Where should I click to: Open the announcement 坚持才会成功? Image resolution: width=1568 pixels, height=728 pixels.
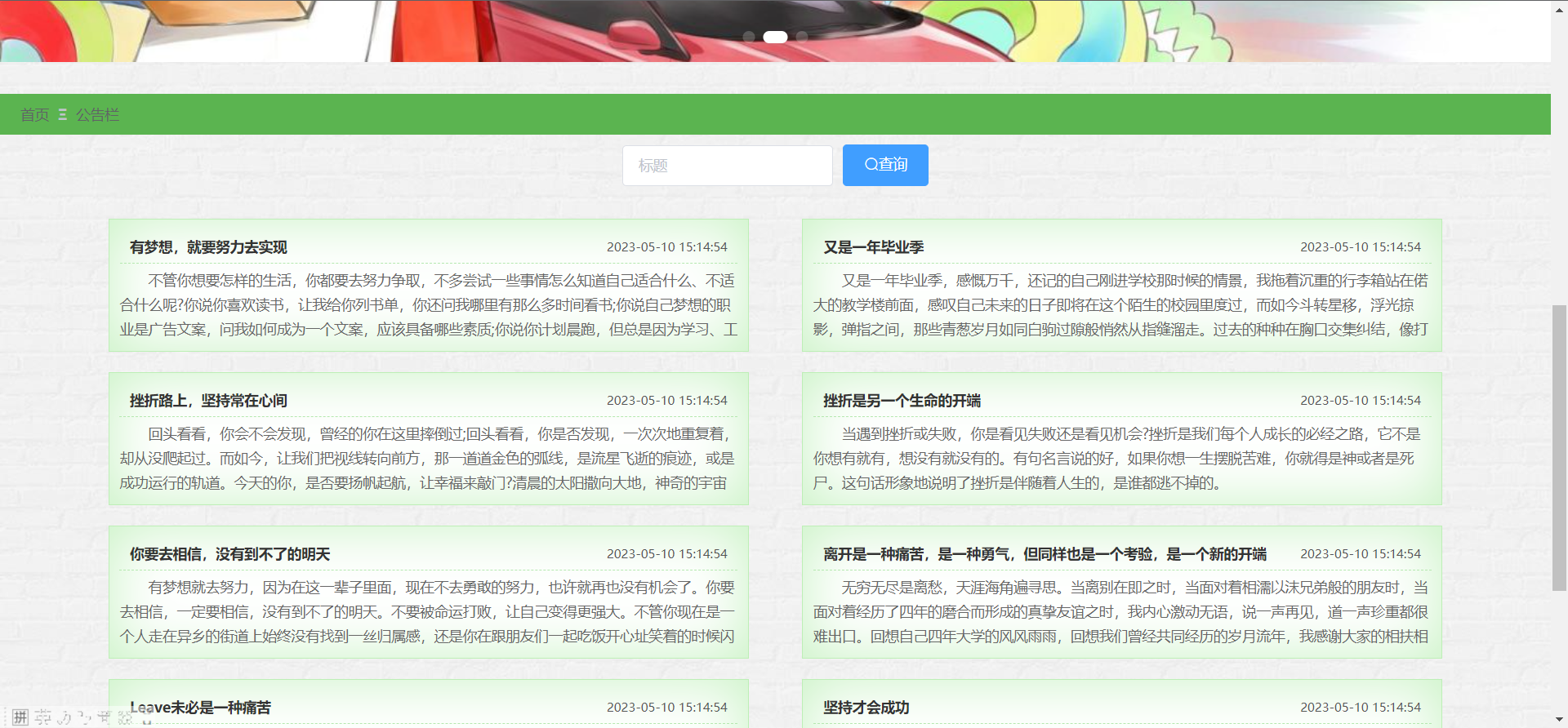click(x=866, y=708)
